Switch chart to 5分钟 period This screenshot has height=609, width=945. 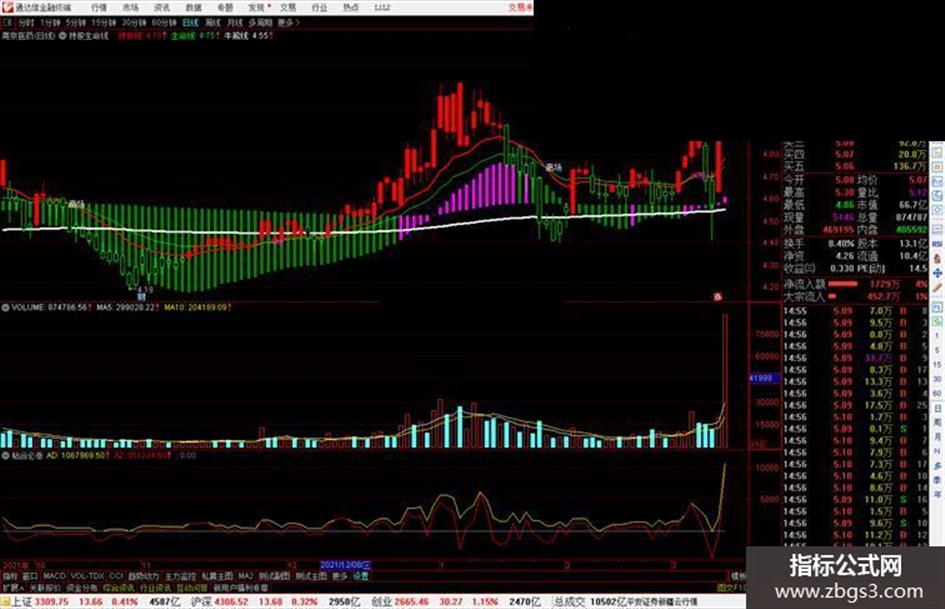pos(75,22)
